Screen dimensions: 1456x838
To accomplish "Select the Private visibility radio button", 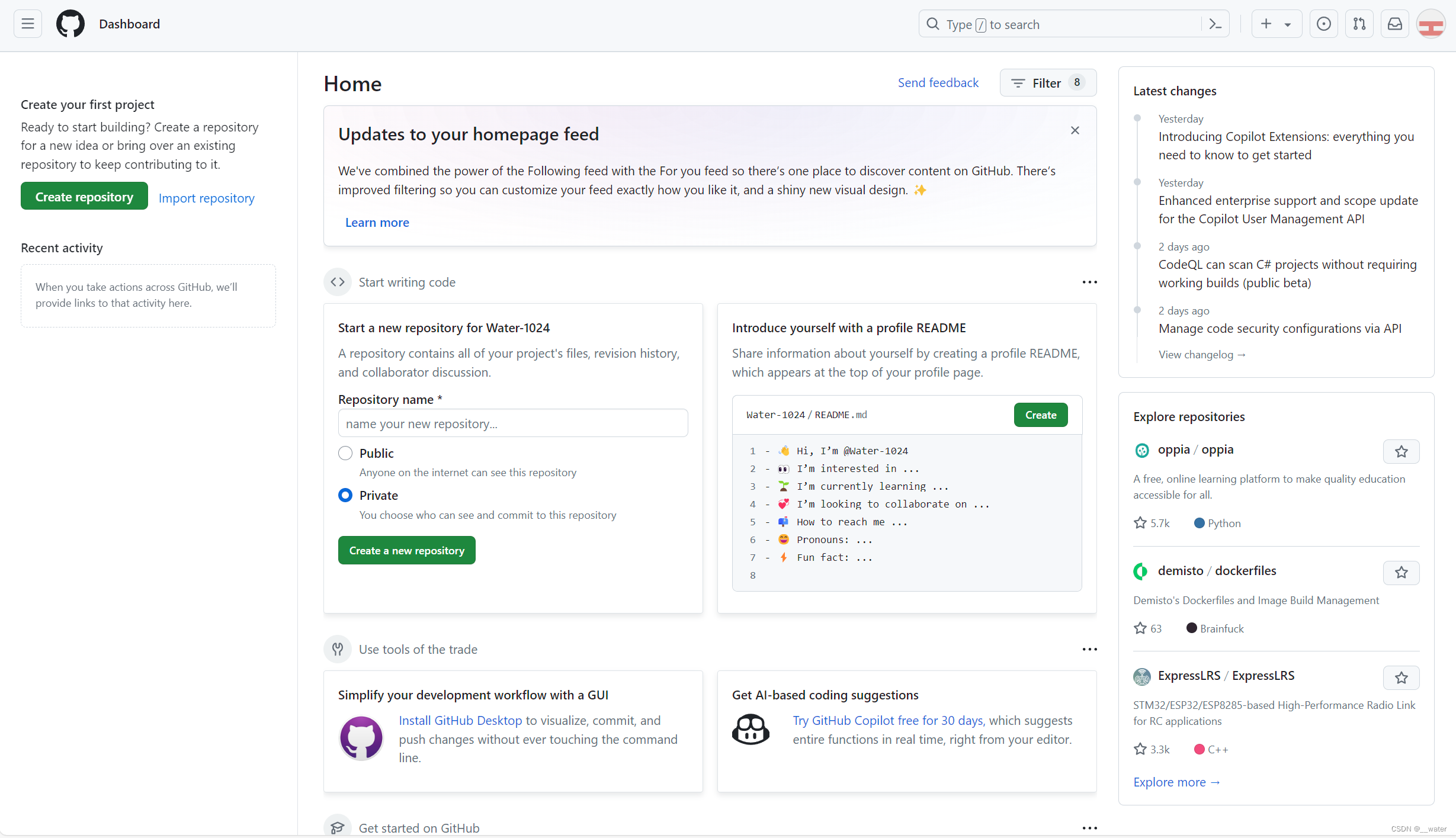I will point(345,495).
